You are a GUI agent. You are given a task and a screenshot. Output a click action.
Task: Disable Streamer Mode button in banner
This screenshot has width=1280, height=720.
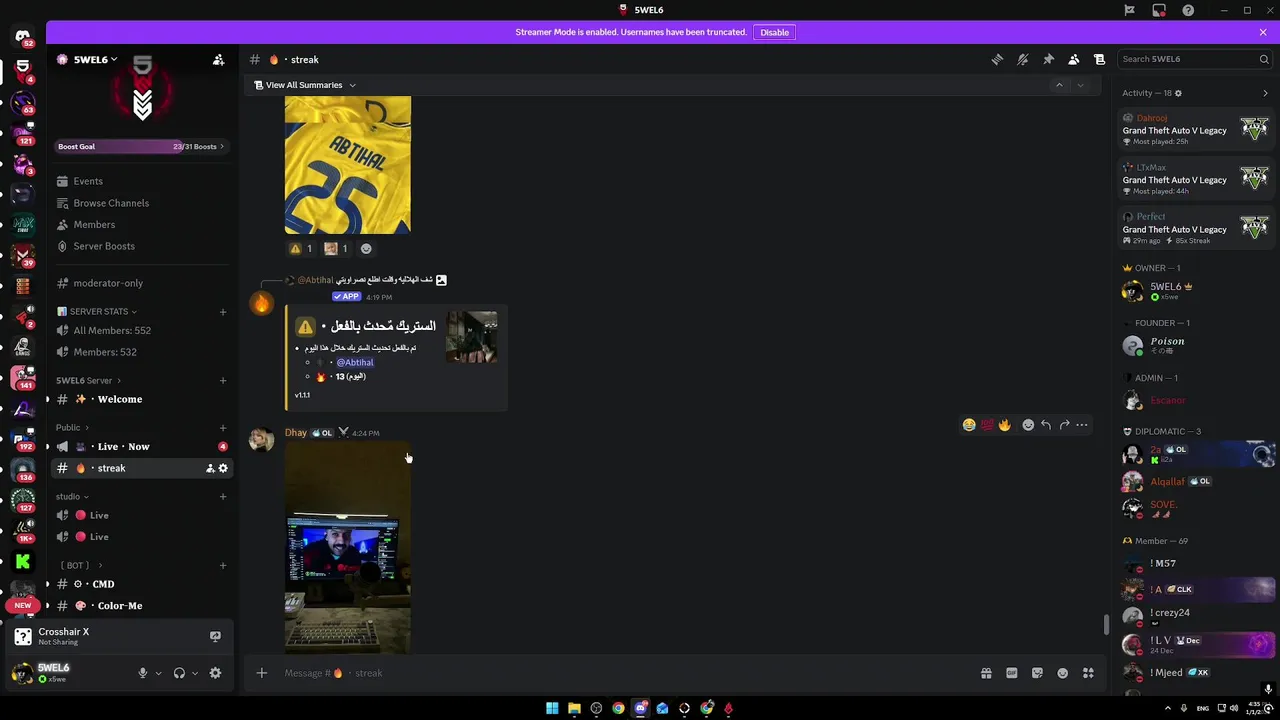coord(774,32)
